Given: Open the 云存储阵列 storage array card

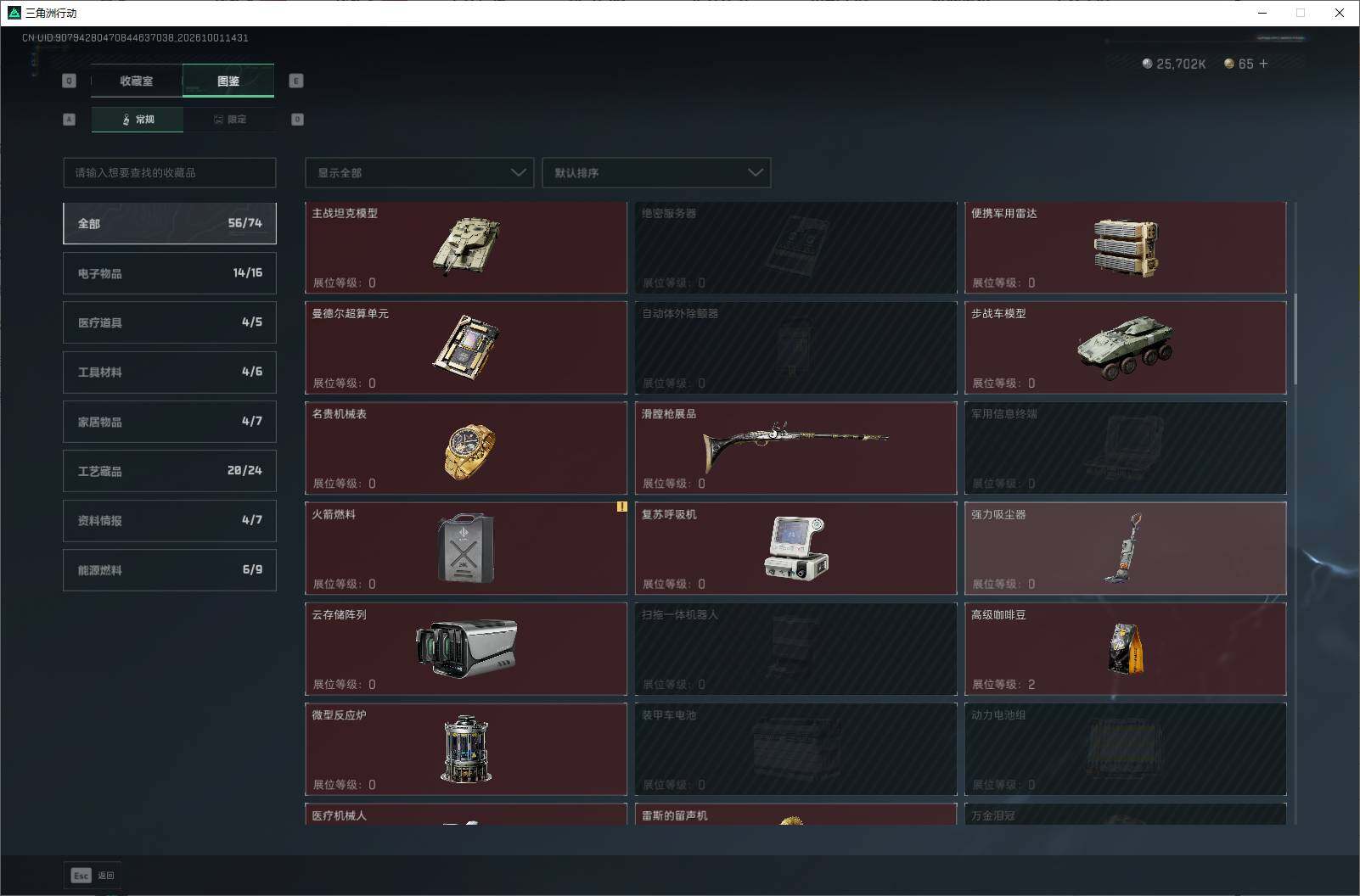Looking at the screenshot, I should click(x=466, y=649).
